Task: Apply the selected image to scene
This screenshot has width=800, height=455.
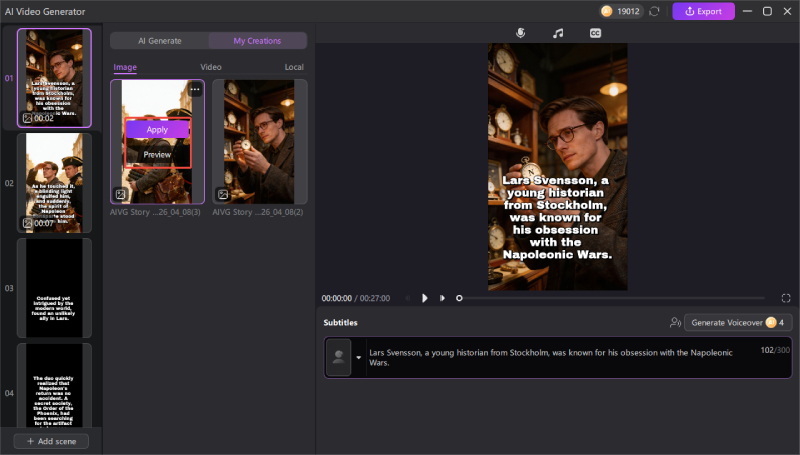Action: tap(157, 129)
